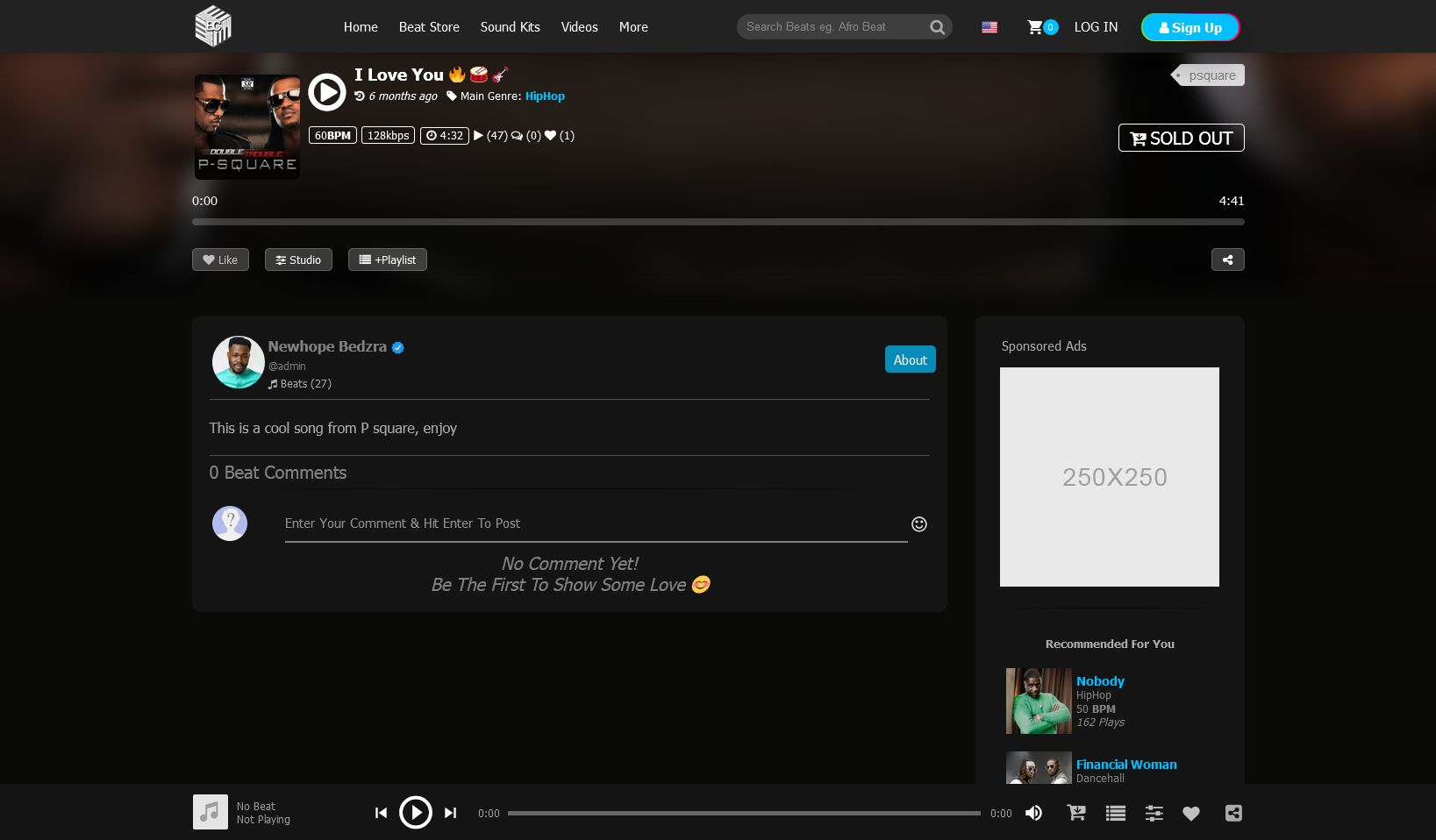
Task: Like the beat with Like button
Action: coord(220,260)
